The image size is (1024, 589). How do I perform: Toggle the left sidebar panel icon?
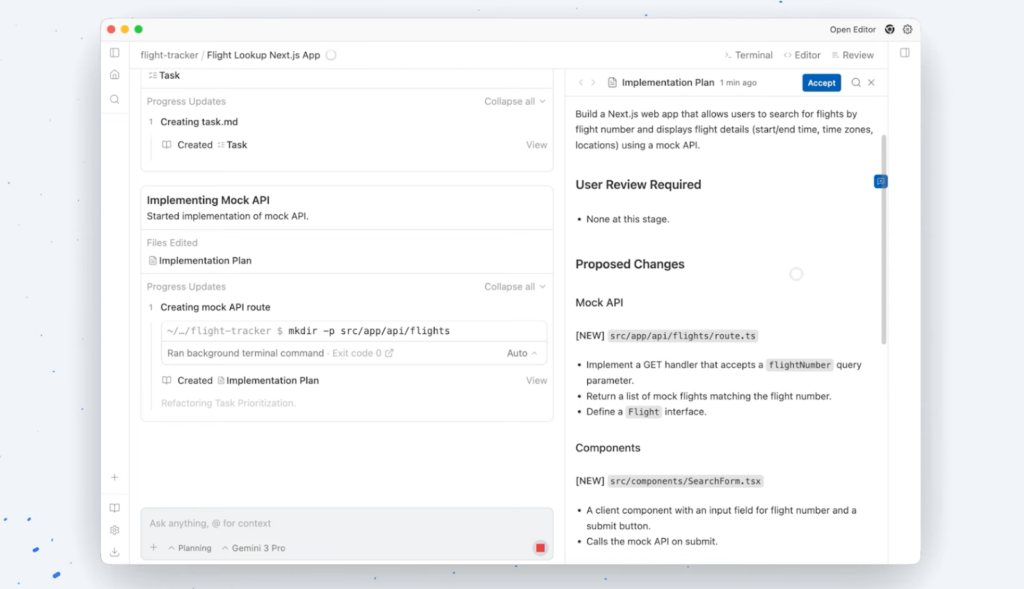click(x=115, y=53)
